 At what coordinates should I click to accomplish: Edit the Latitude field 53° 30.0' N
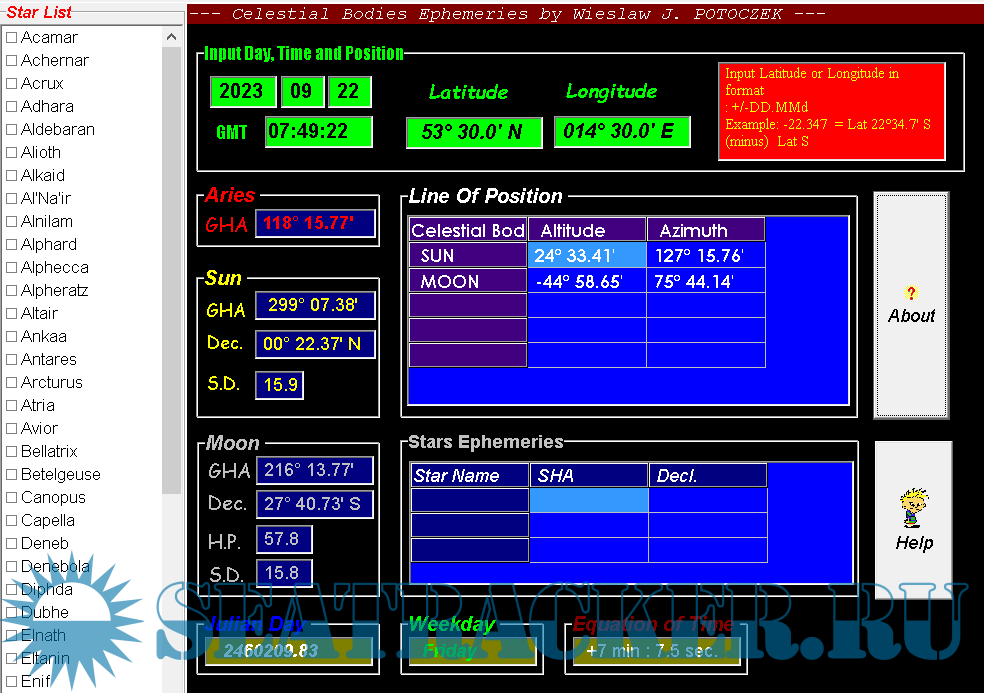(x=473, y=132)
